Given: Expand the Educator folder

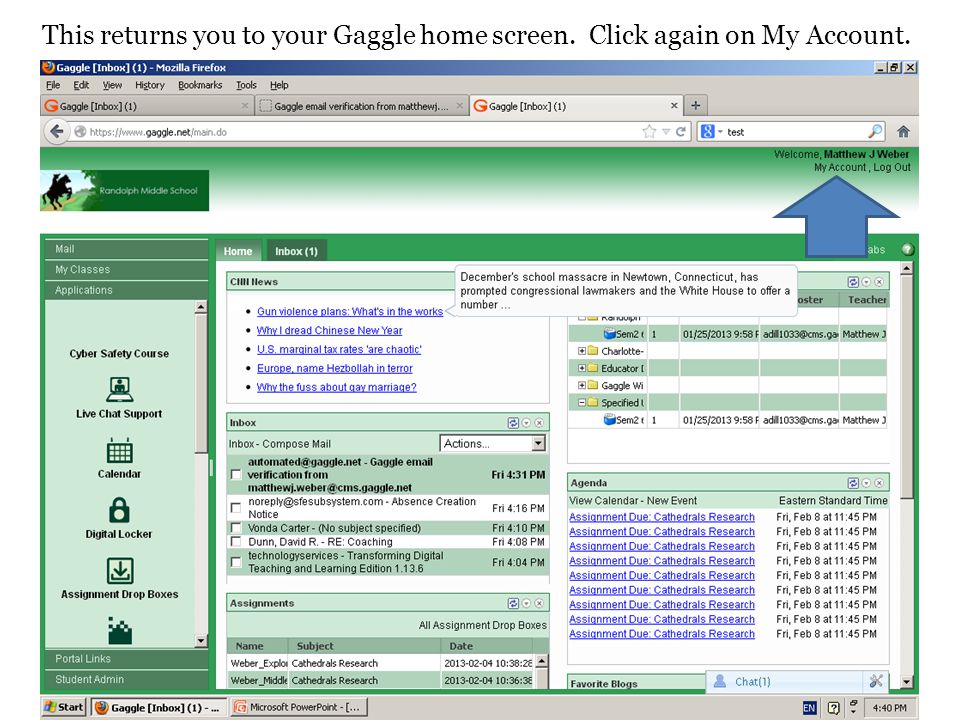Looking at the screenshot, I should click(582, 368).
